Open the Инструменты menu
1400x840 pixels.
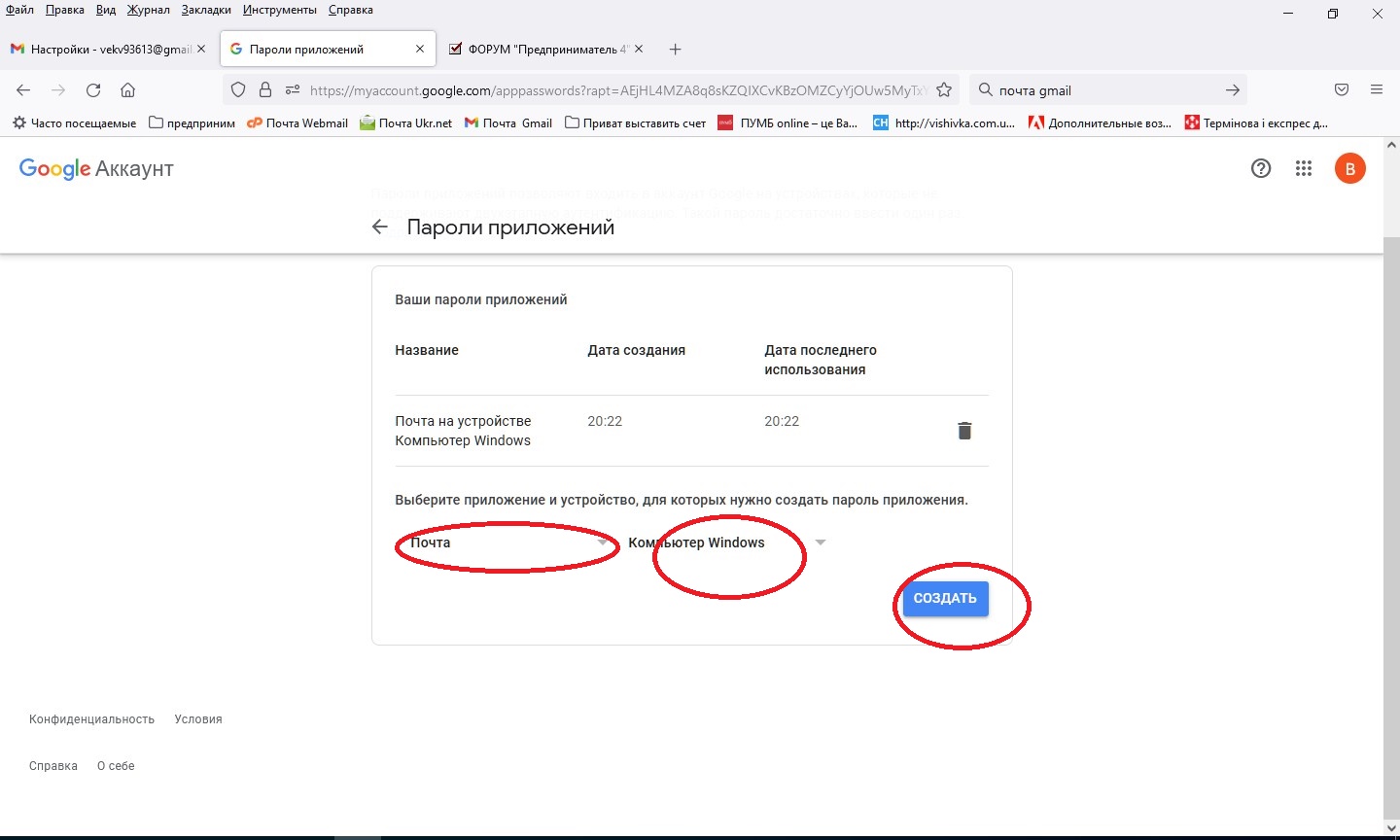tap(280, 10)
